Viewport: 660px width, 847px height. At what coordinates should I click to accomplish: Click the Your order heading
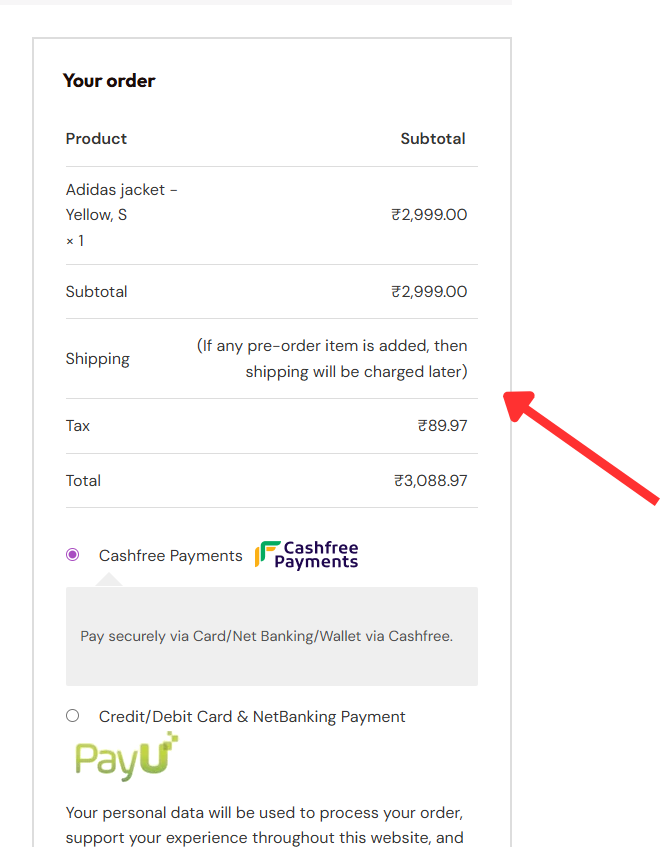click(x=109, y=81)
